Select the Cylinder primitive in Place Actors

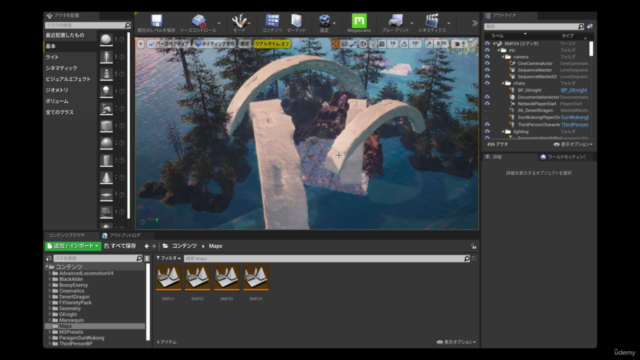coord(106,160)
